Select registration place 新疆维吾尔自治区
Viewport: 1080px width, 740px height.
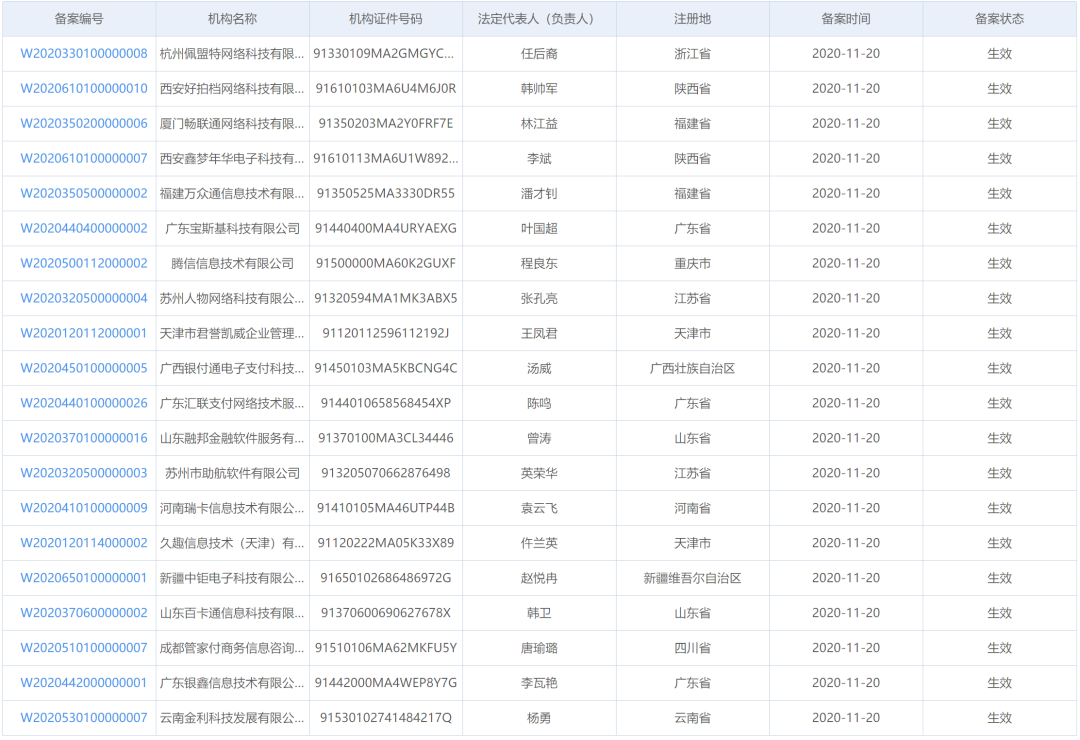tap(692, 578)
